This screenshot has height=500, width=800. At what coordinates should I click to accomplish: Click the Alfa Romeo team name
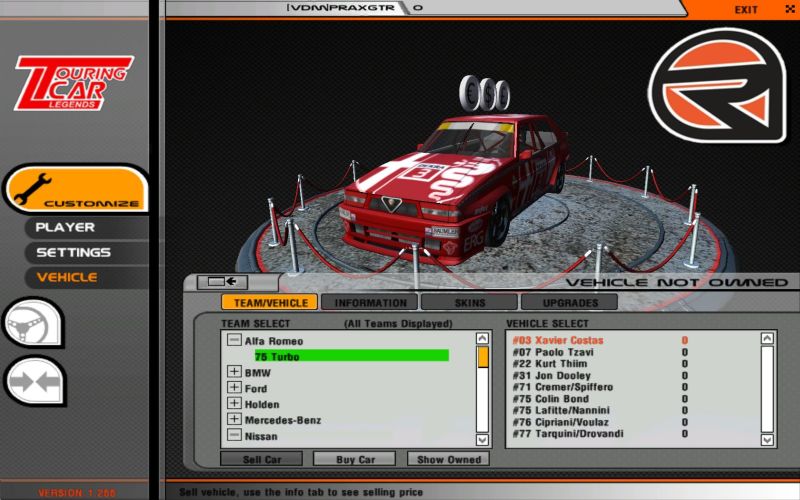(x=273, y=341)
